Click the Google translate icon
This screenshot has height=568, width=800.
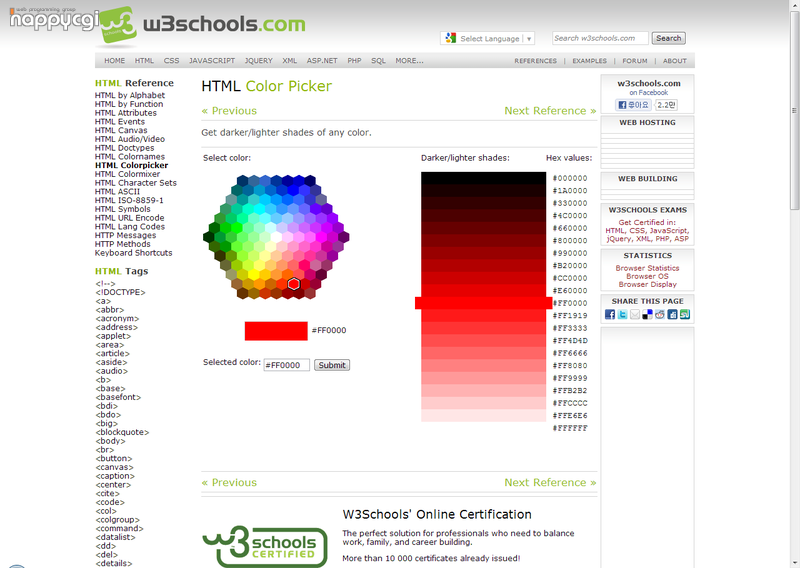[451, 38]
